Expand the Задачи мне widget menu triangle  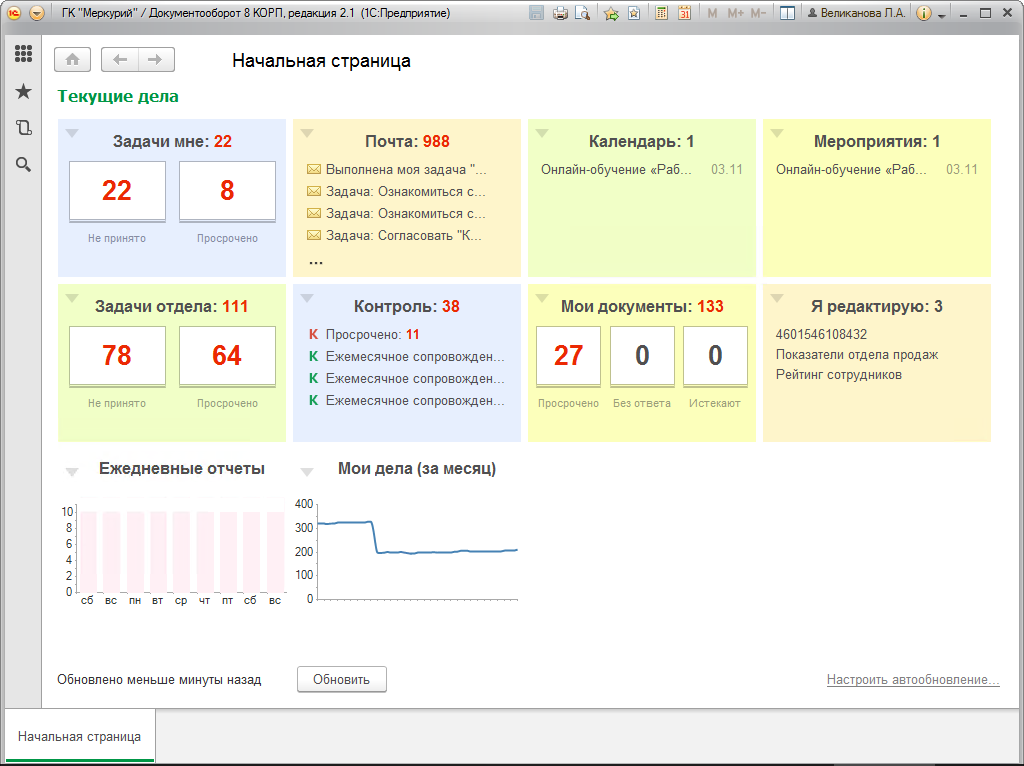tap(72, 134)
